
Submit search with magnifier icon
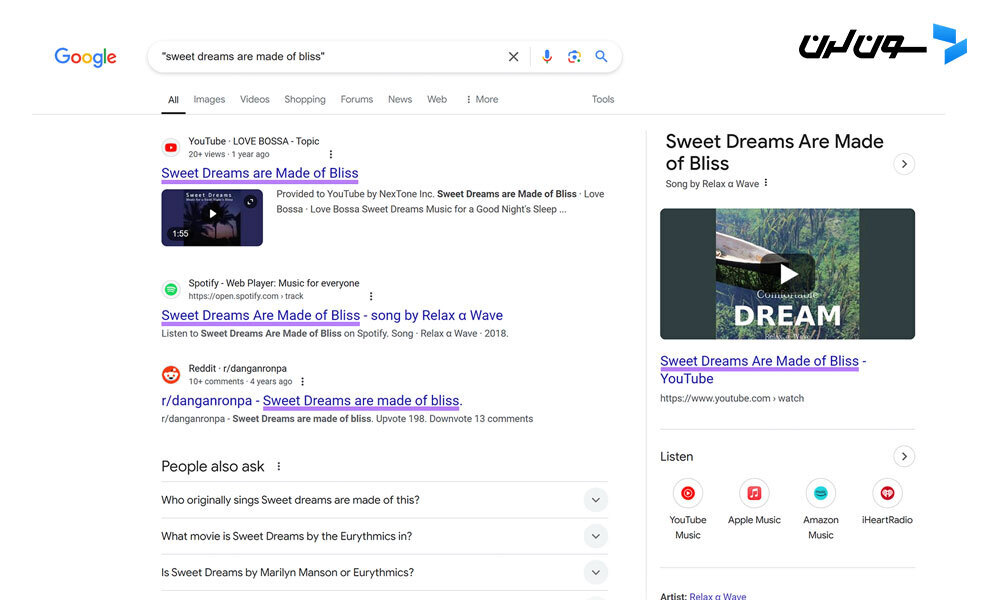coord(601,56)
